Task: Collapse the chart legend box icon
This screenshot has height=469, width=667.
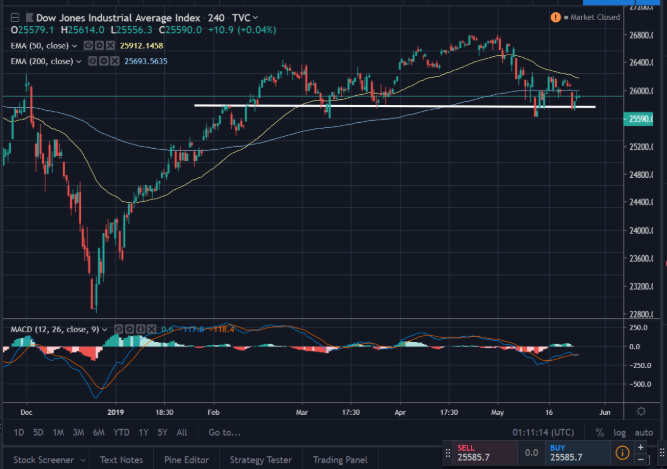Action: point(15,18)
